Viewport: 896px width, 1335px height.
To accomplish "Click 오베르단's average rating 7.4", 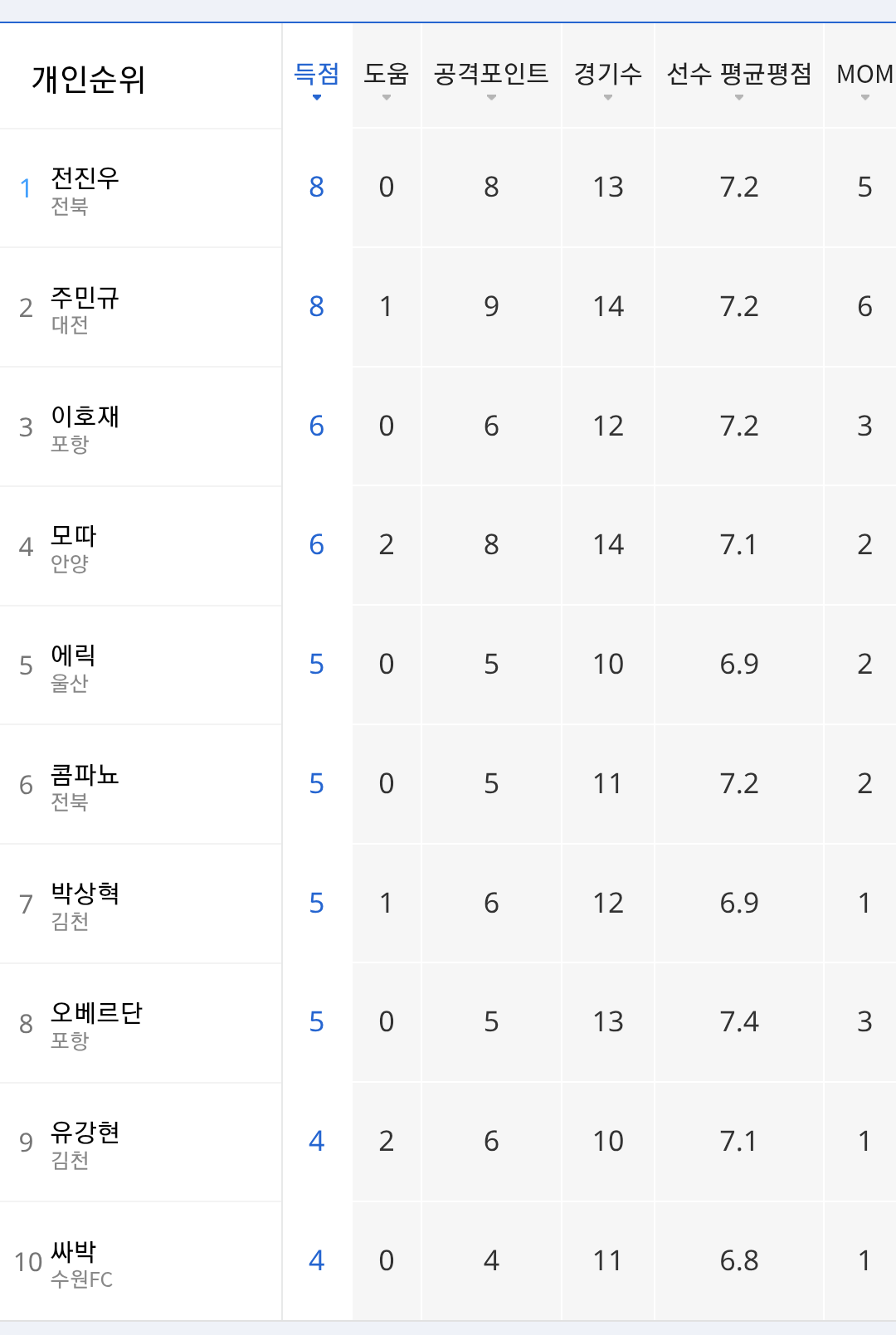I will click(x=738, y=1022).
